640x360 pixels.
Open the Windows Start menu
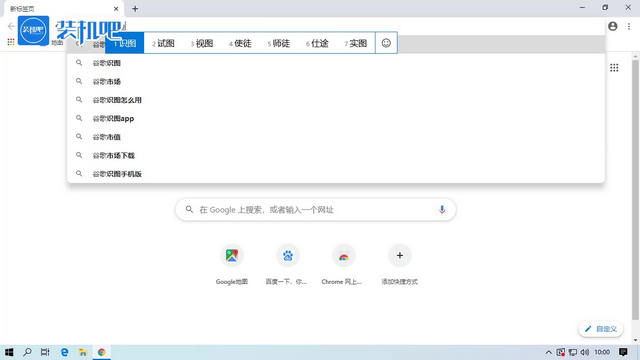pos(9,352)
